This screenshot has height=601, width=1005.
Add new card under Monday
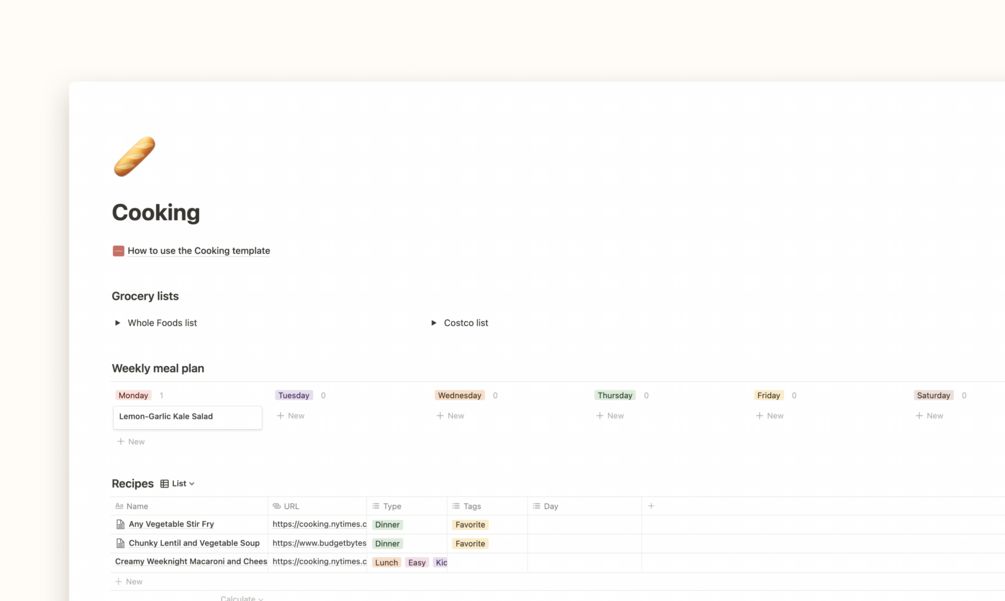click(x=131, y=441)
